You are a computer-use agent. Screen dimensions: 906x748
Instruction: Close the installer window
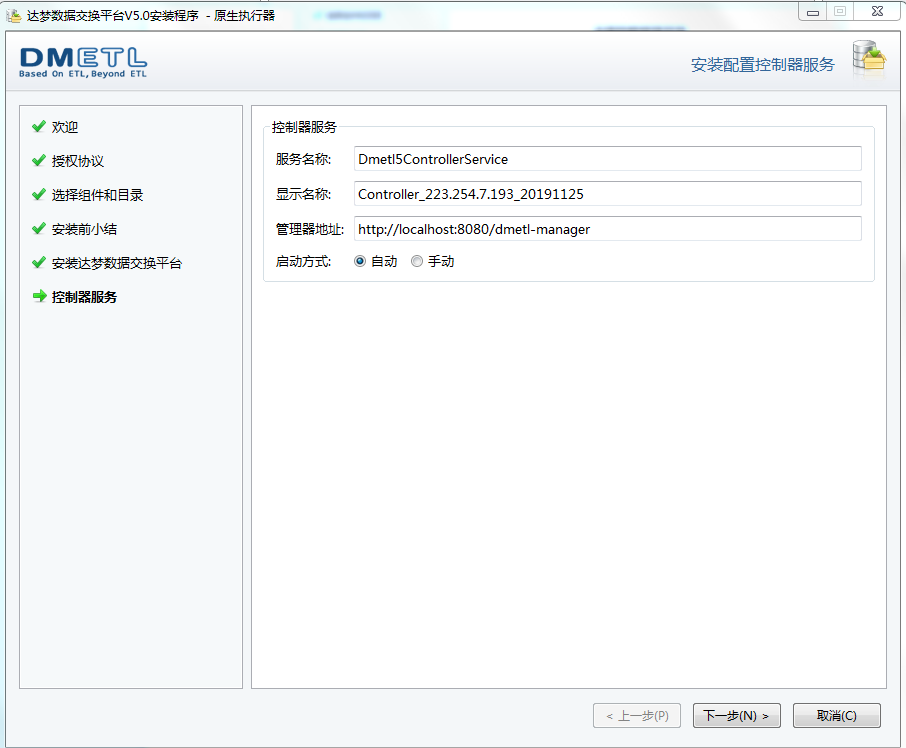pos(877,12)
